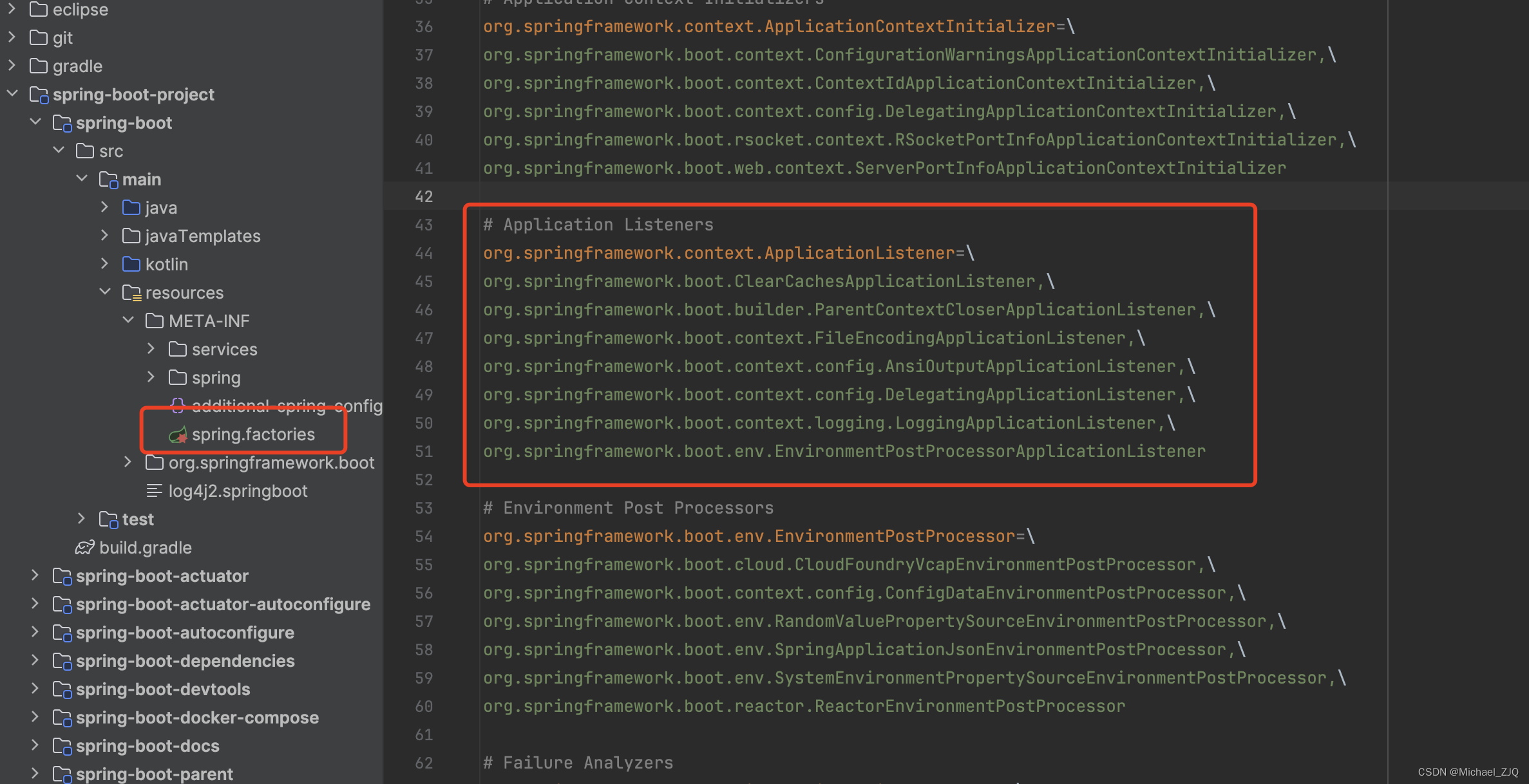
Task: Expand the spring-boot-devtools module chevron
Action: [35, 689]
